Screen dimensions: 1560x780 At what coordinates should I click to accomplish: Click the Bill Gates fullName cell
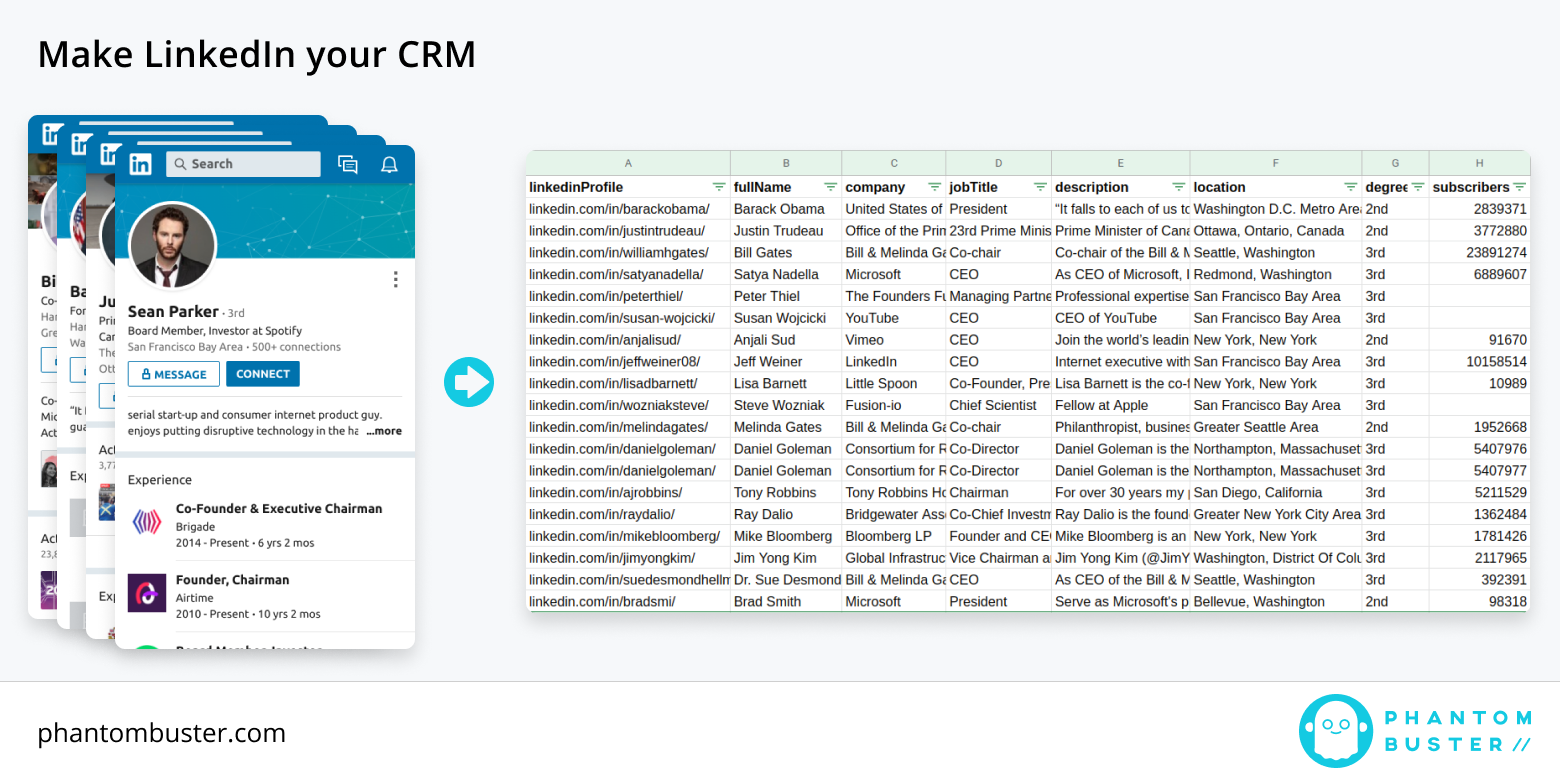(x=786, y=253)
